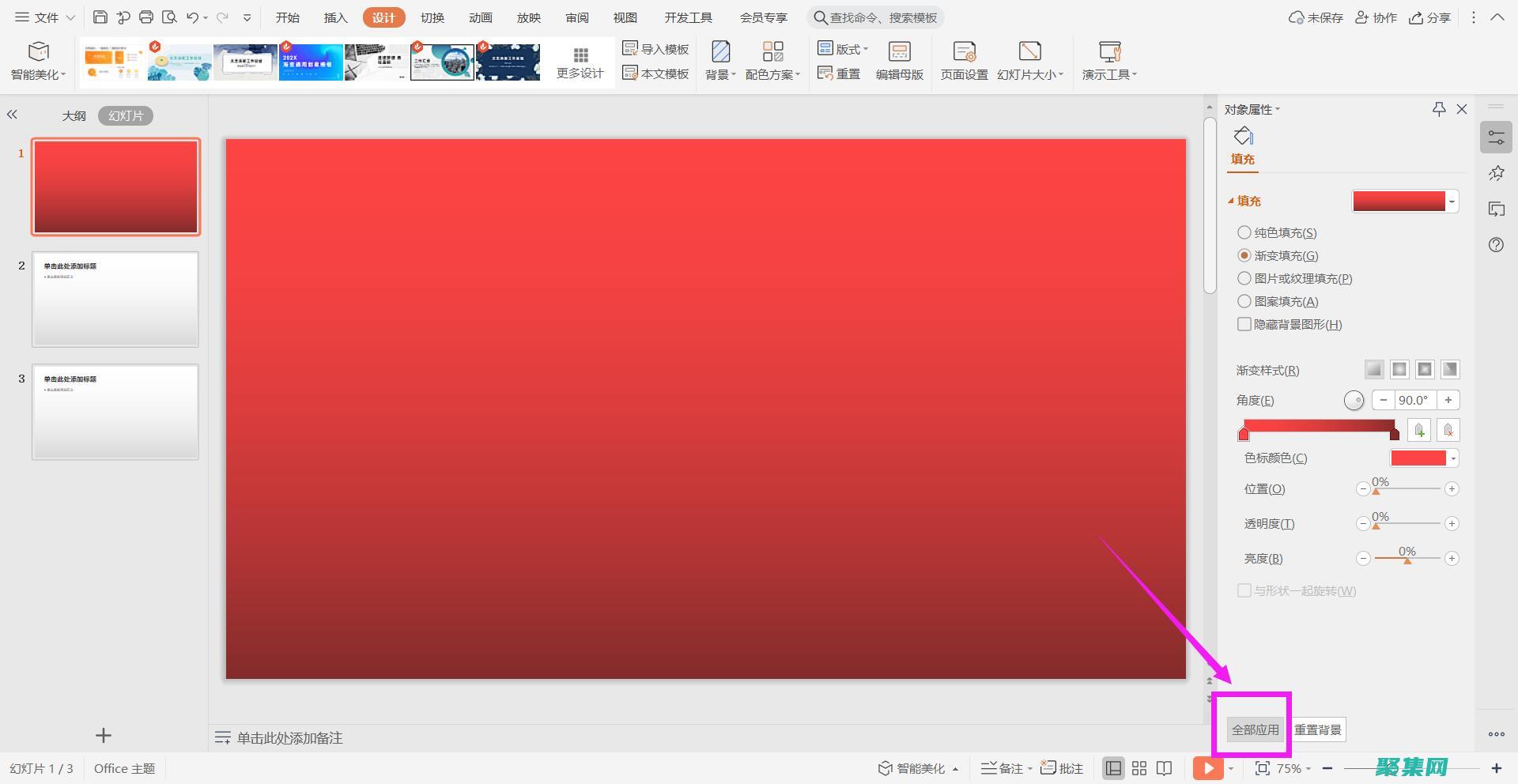
Task: Open the gradient stop color (色标颜色) swatch
Action: (1424, 458)
